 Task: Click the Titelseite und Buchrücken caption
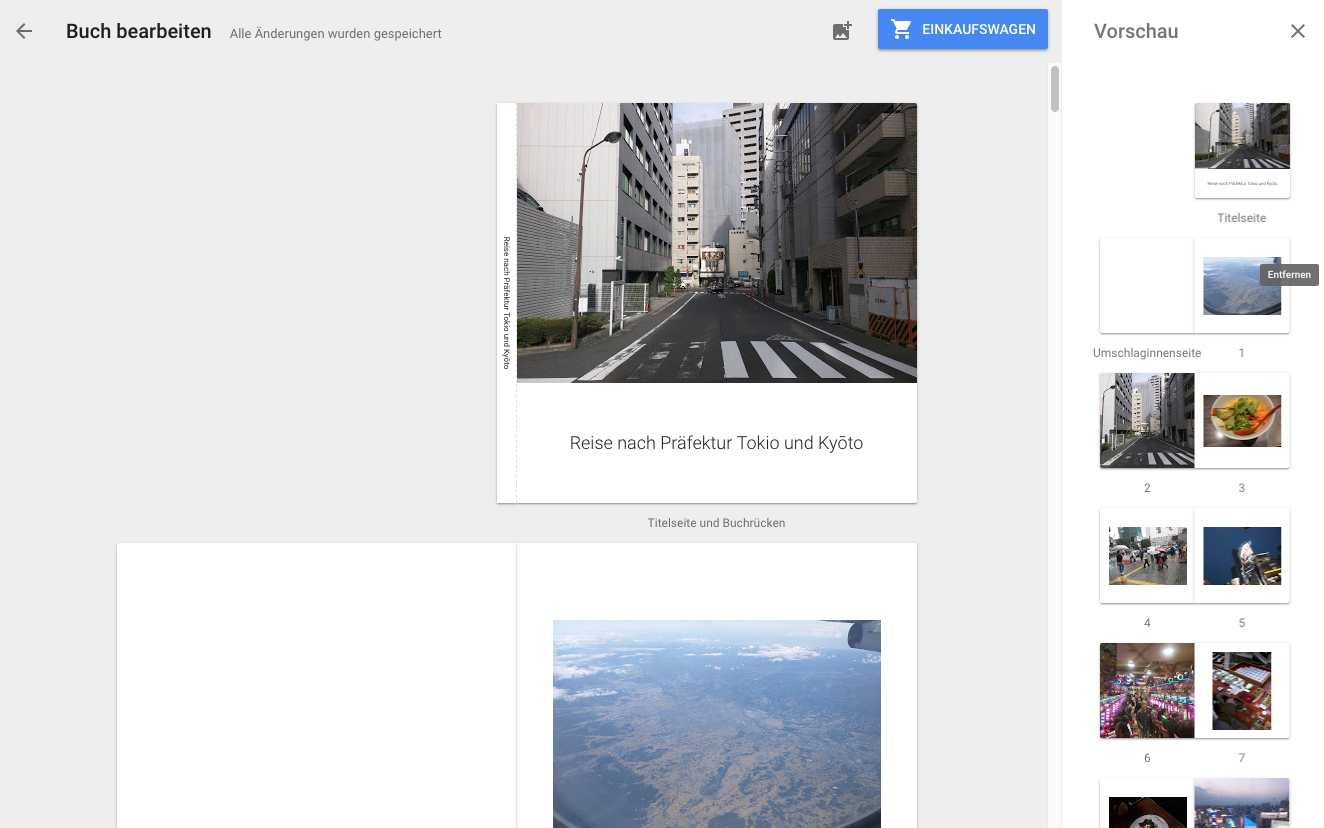716,523
